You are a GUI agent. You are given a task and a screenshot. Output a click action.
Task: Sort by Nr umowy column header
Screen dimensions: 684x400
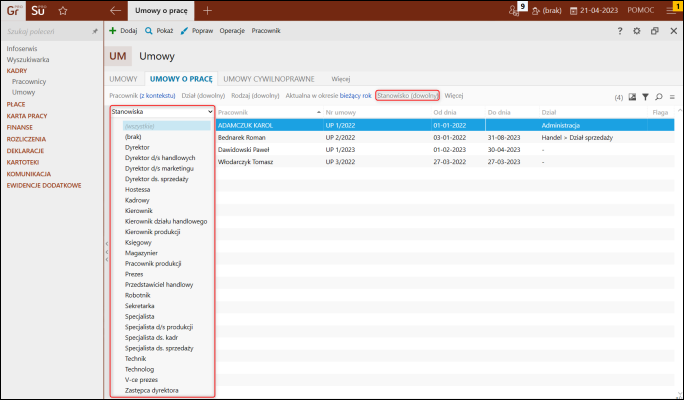click(377, 113)
